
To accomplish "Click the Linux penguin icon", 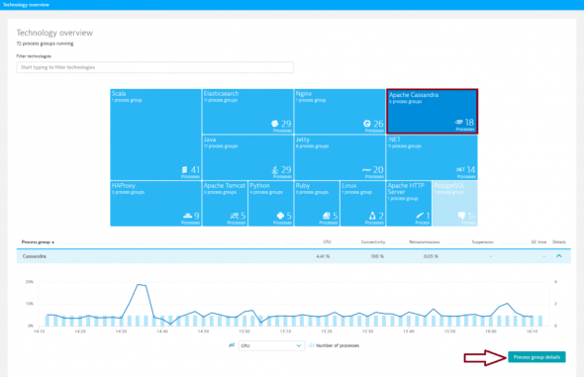I will pos(372,215).
